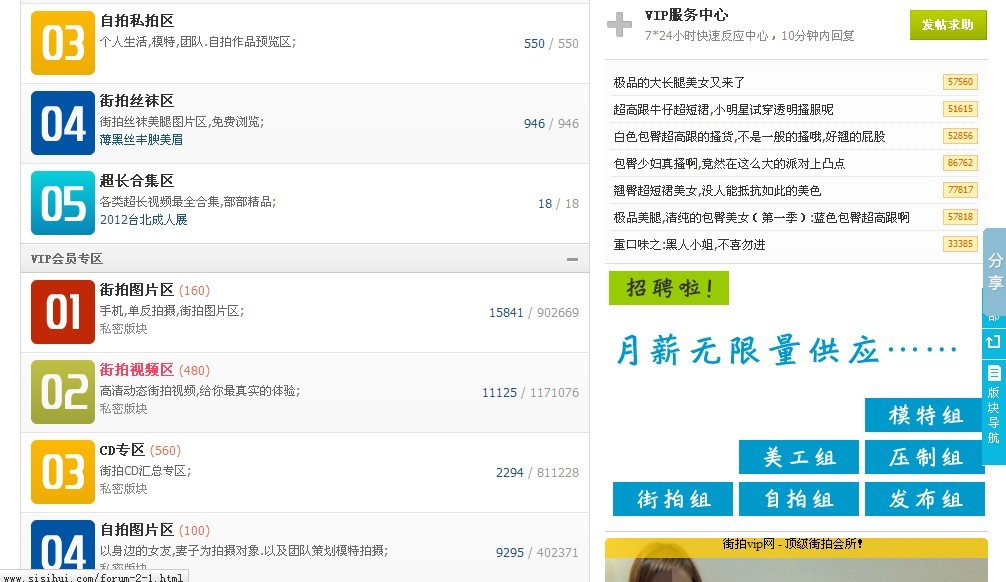Open the thread mentioning 第一季
Image resolution: width=1006 pixels, height=582 pixels.
761,218
